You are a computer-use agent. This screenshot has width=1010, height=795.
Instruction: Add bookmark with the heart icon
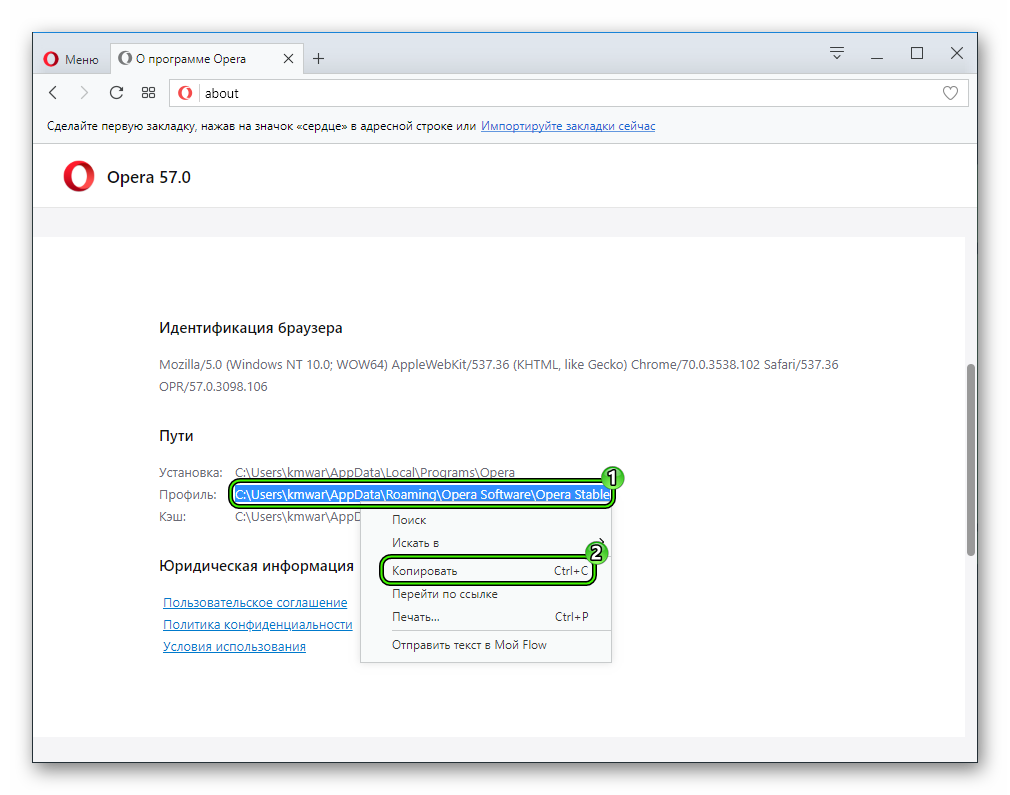[x=950, y=93]
